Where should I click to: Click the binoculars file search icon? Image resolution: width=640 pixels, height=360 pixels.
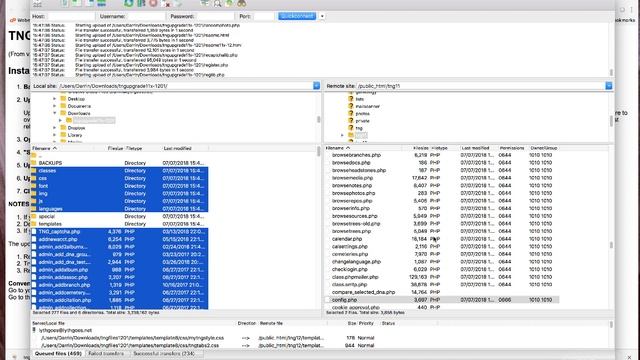click(x=242, y=3)
